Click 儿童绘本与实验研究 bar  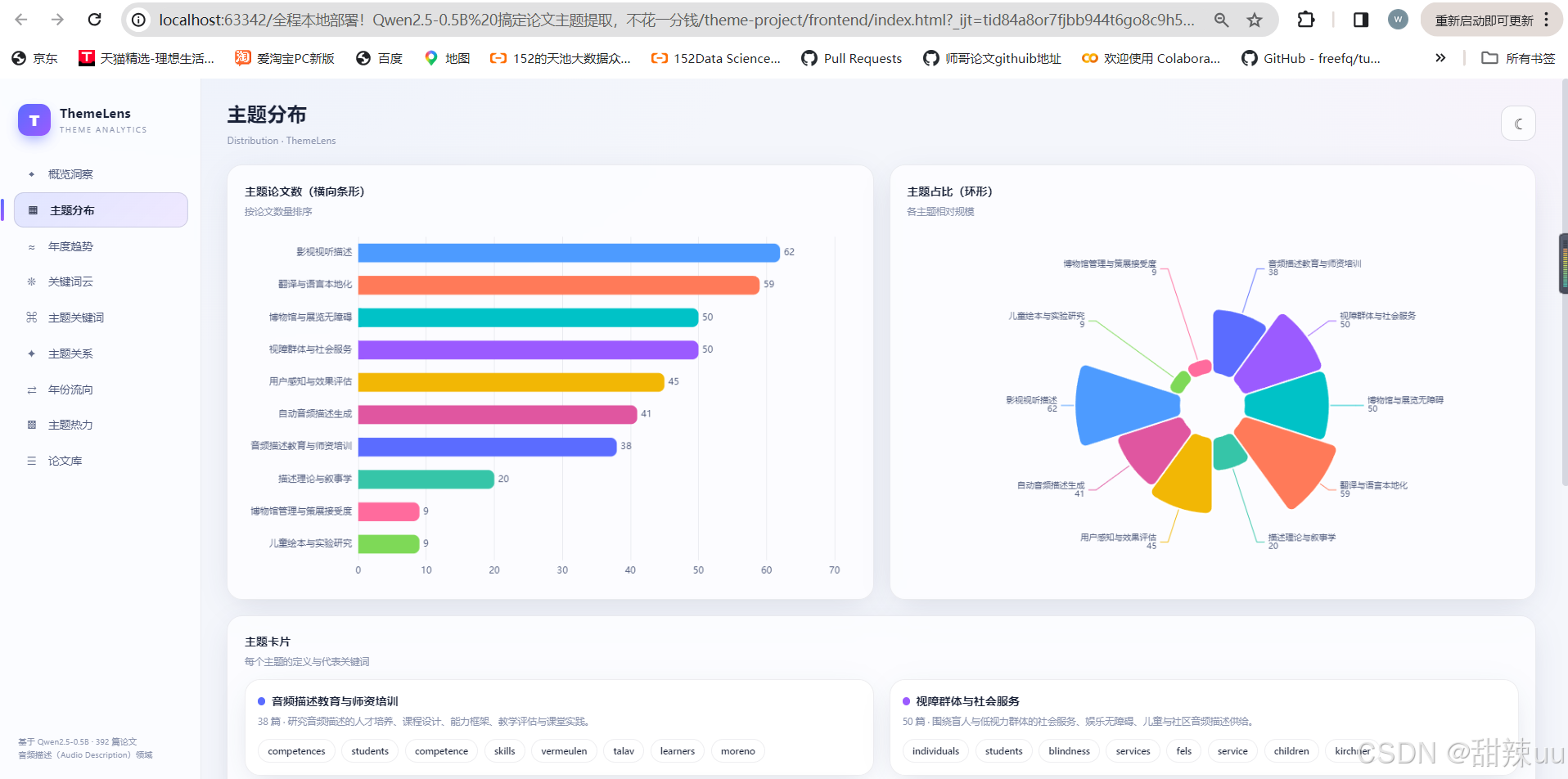pos(389,543)
